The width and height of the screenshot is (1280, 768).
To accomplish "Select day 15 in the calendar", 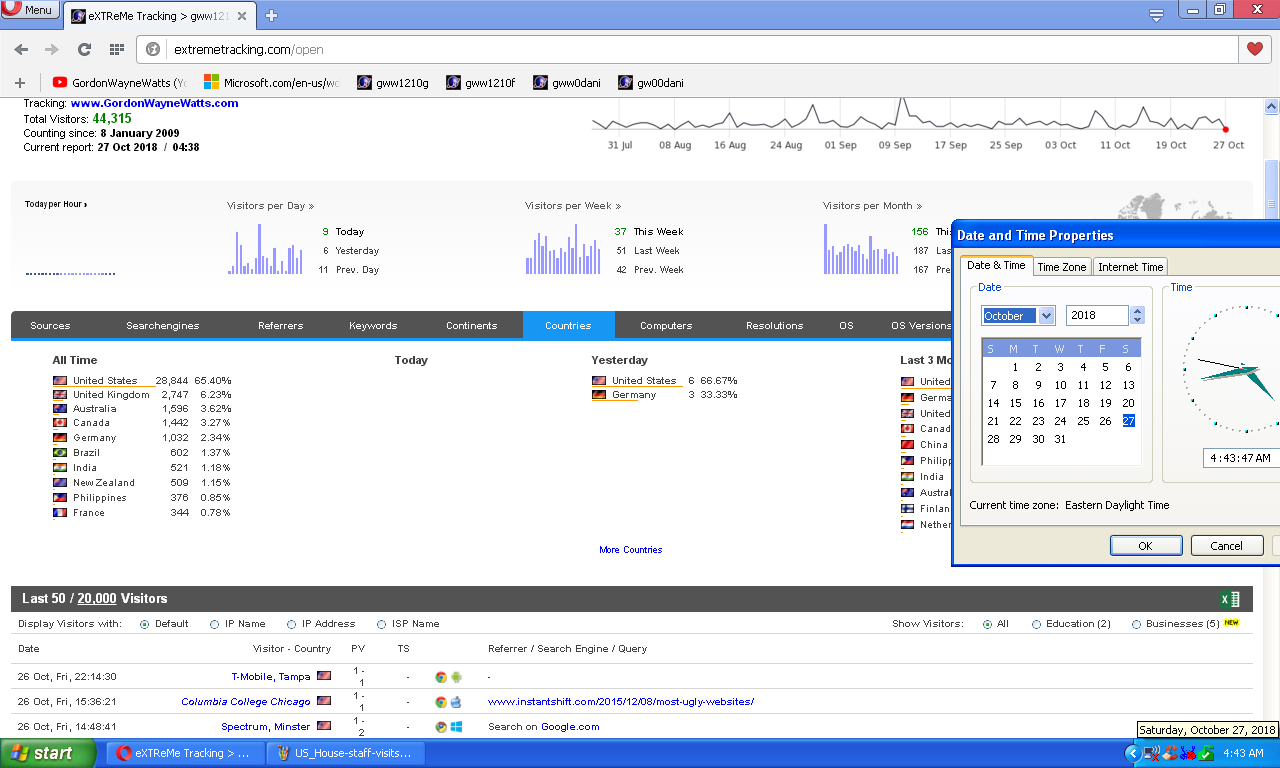I will (1015, 403).
